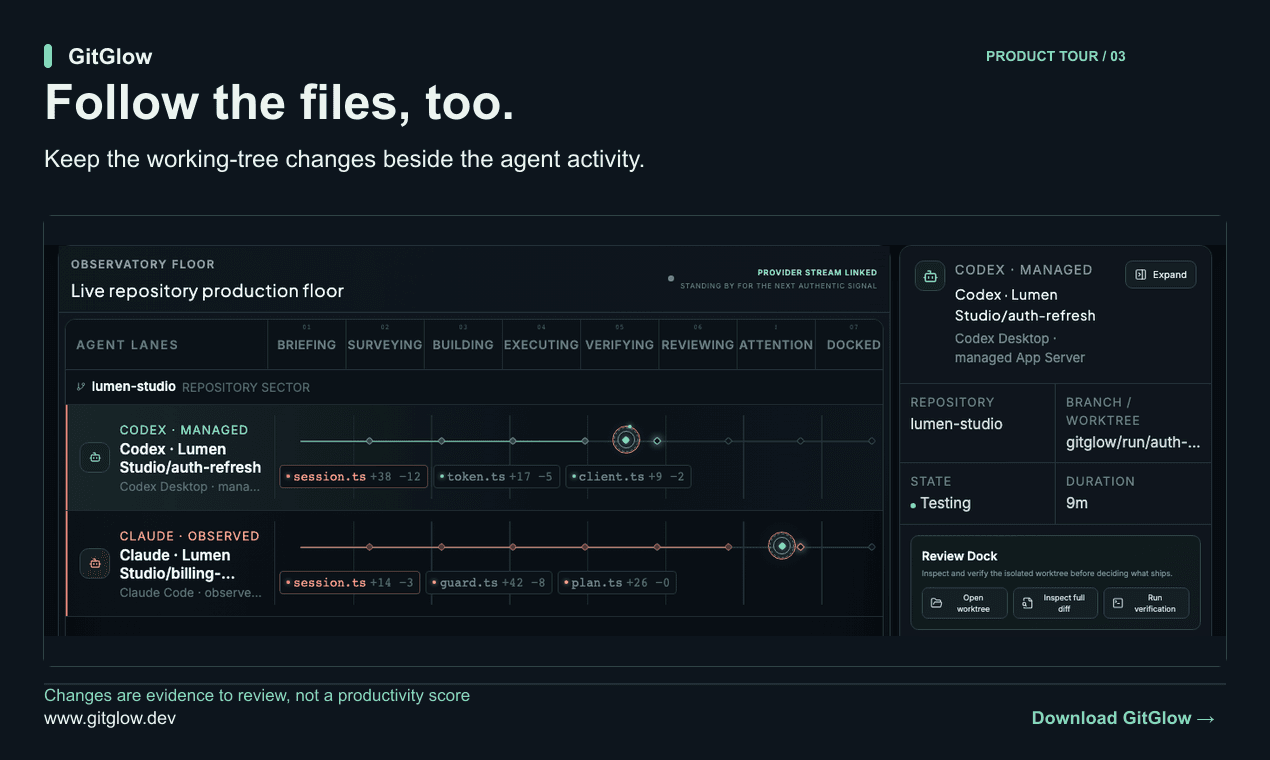1270x760 pixels.
Task: Open client.ts +9 −2 file chip
Action: (x=628, y=477)
